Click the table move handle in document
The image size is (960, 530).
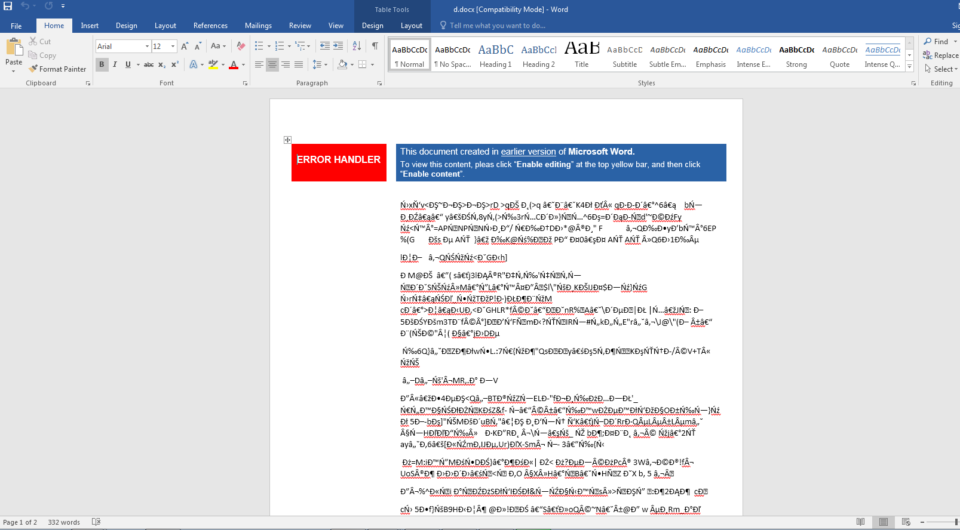pyautogui.click(x=287, y=140)
